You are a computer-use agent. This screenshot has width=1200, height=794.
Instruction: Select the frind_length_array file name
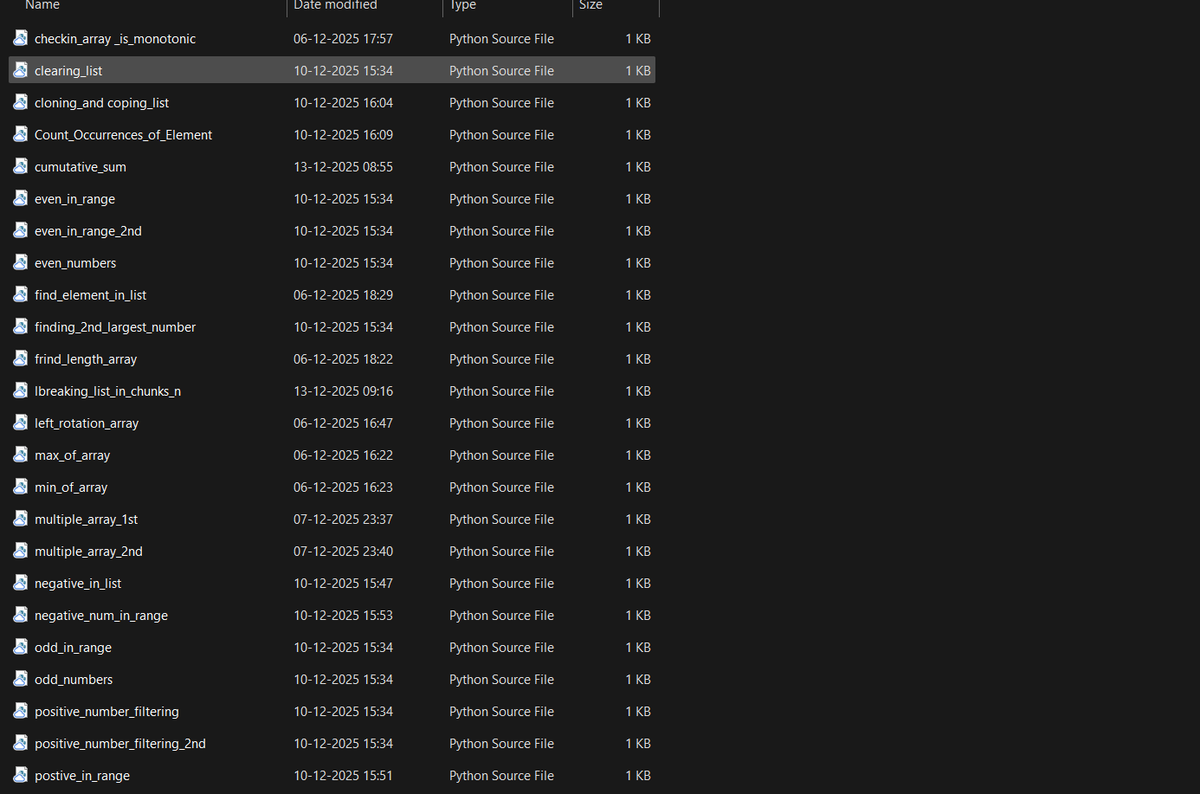pyautogui.click(x=86, y=359)
